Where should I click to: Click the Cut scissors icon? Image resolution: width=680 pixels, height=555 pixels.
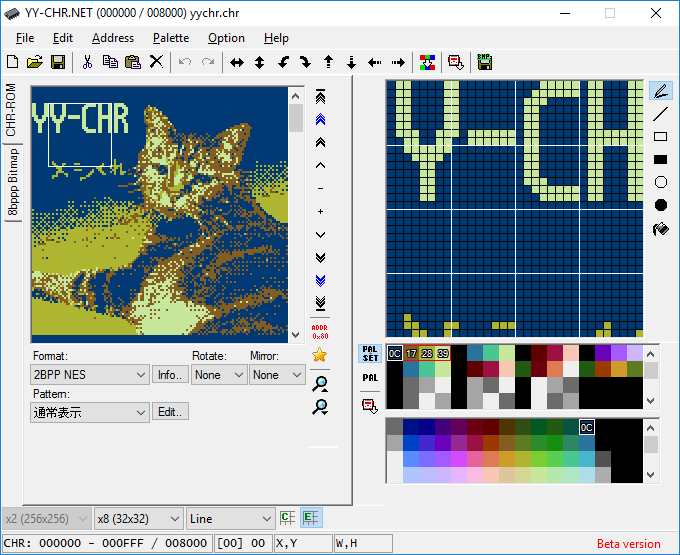pyautogui.click(x=87, y=62)
